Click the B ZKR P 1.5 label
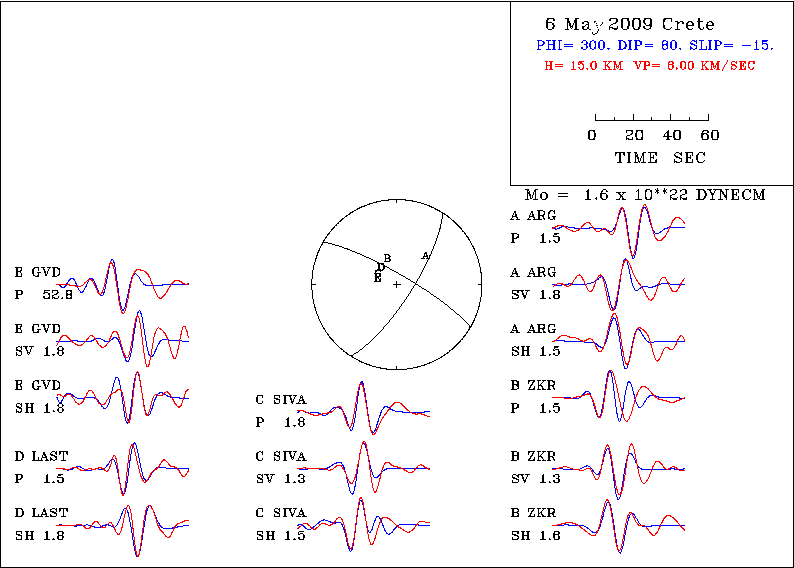This screenshot has width=794, height=568. (x=535, y=397)
